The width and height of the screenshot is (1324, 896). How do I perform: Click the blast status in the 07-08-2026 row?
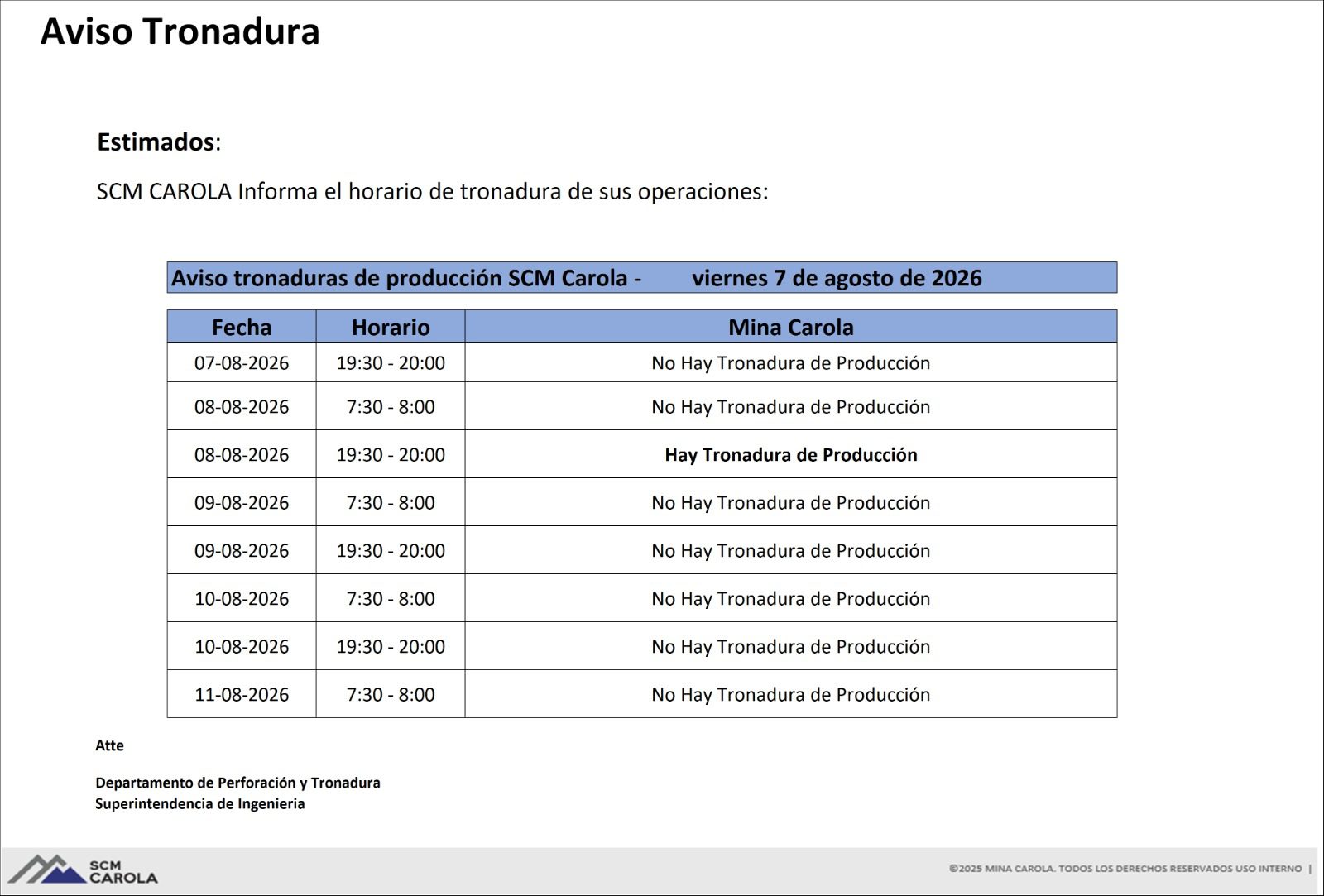coord(791,362)
